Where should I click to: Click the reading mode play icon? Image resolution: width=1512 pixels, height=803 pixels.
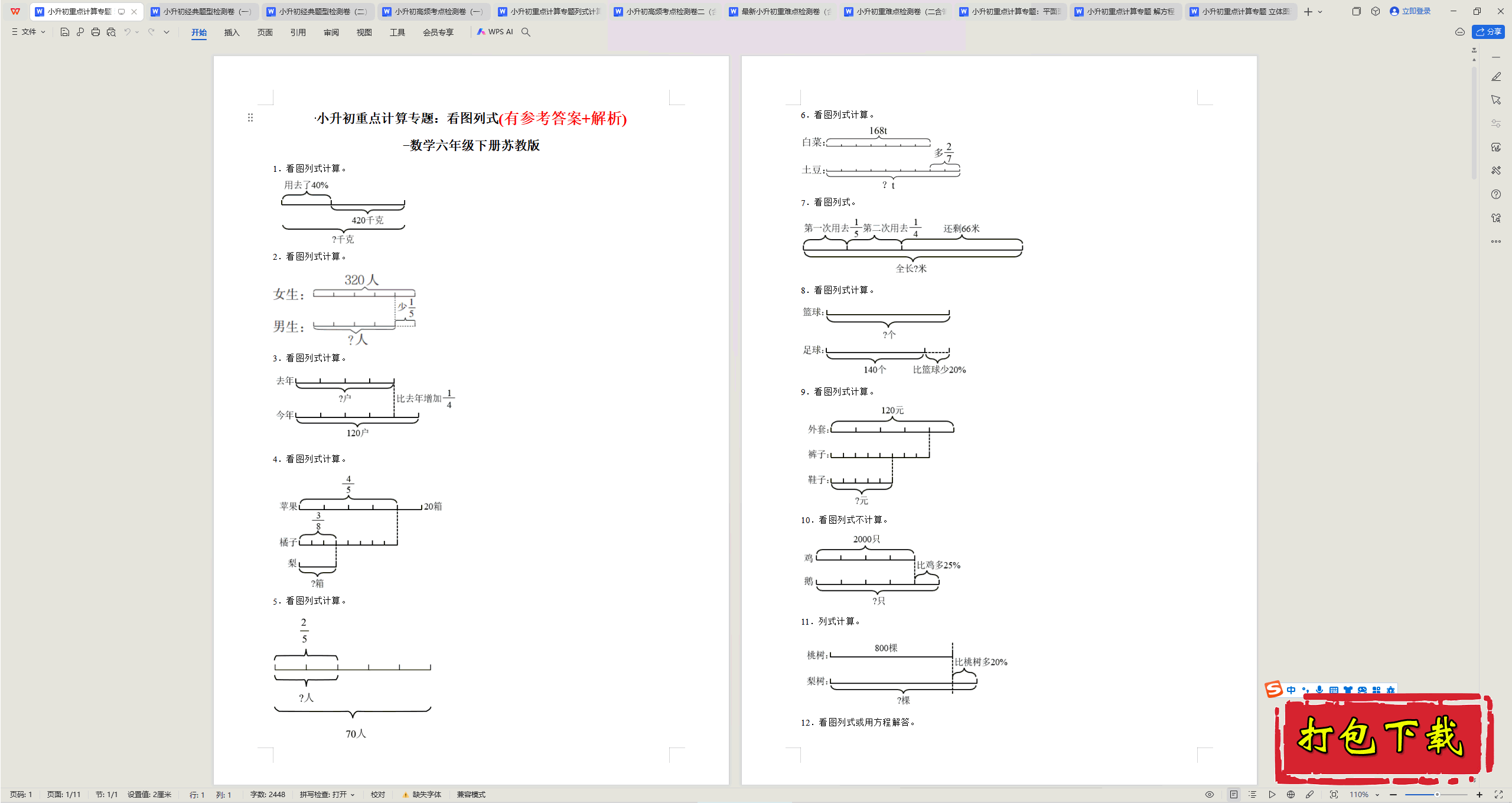click(x=1272, y=795)
